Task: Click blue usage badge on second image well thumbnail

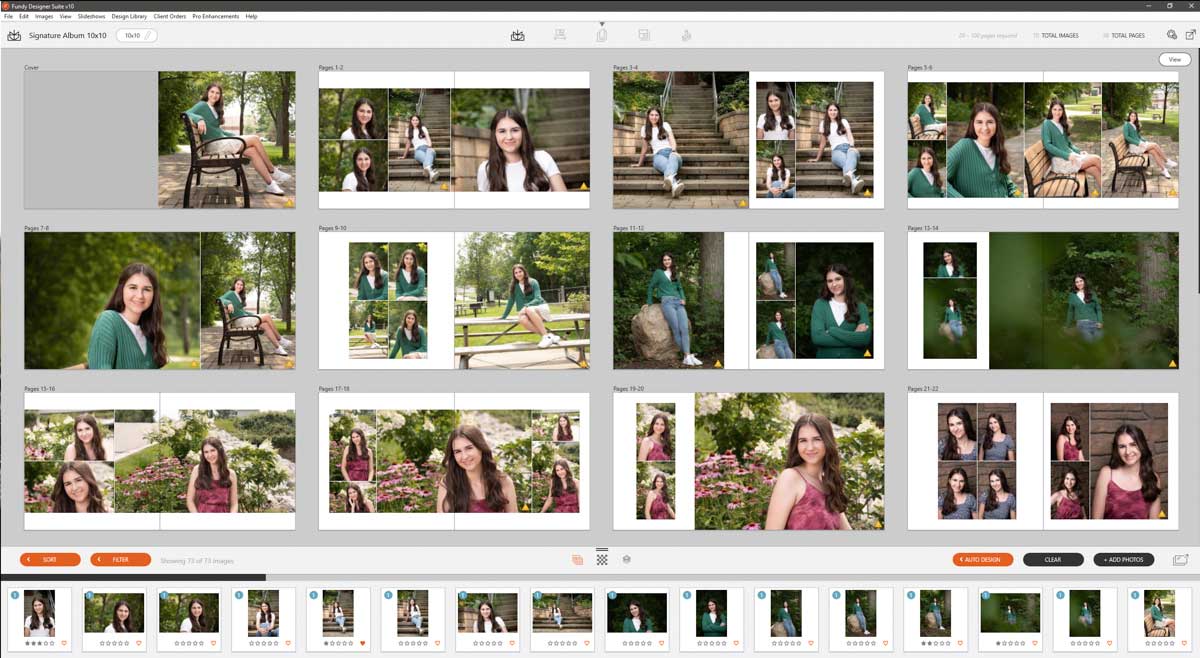Action: 89,596
